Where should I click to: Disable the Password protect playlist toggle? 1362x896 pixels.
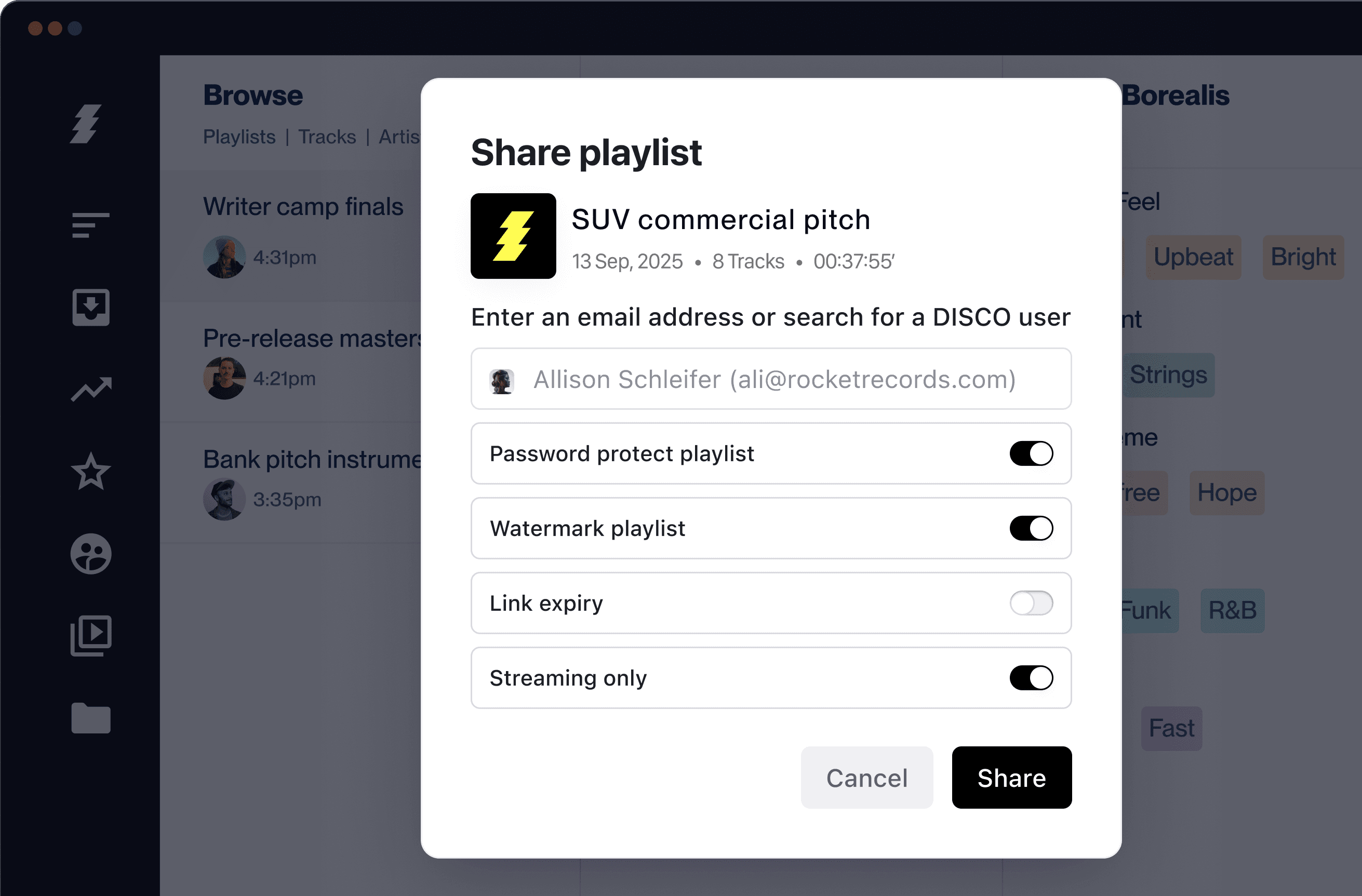(1030, 454)
